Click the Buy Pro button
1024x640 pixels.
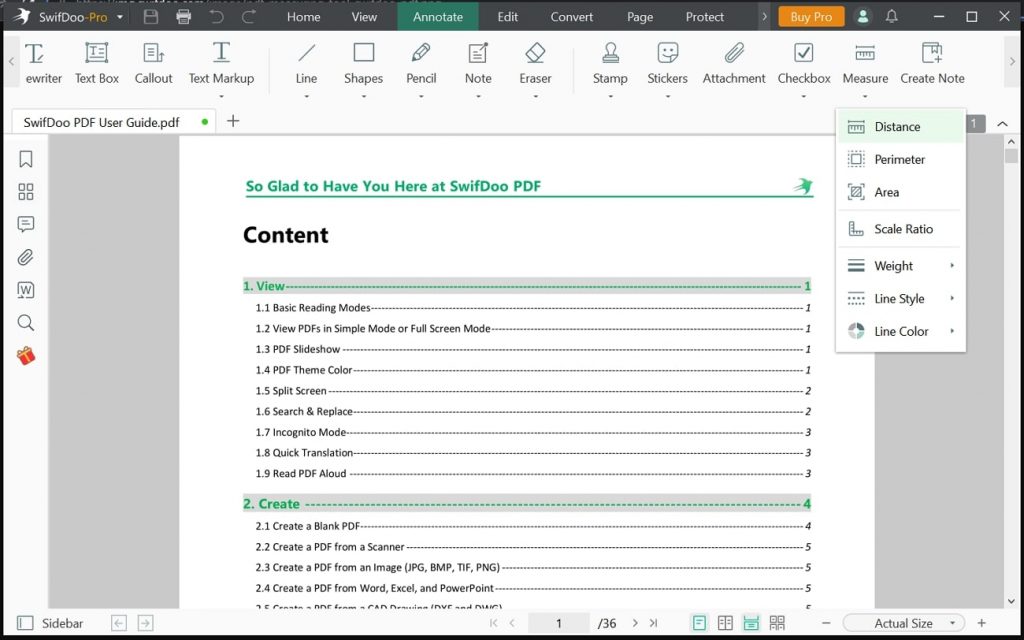pyautogui.click(x=810, y=16)
